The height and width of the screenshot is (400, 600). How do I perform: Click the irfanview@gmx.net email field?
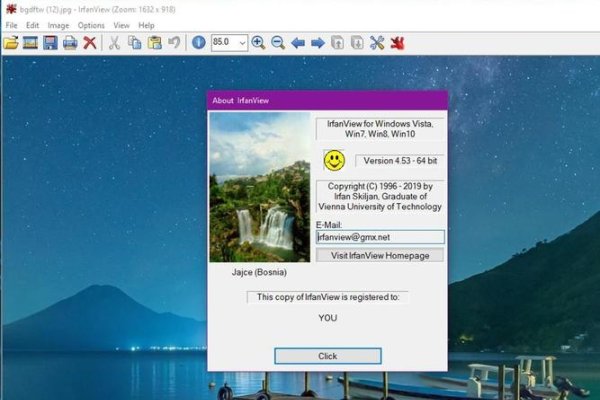(x=379, y=238)
